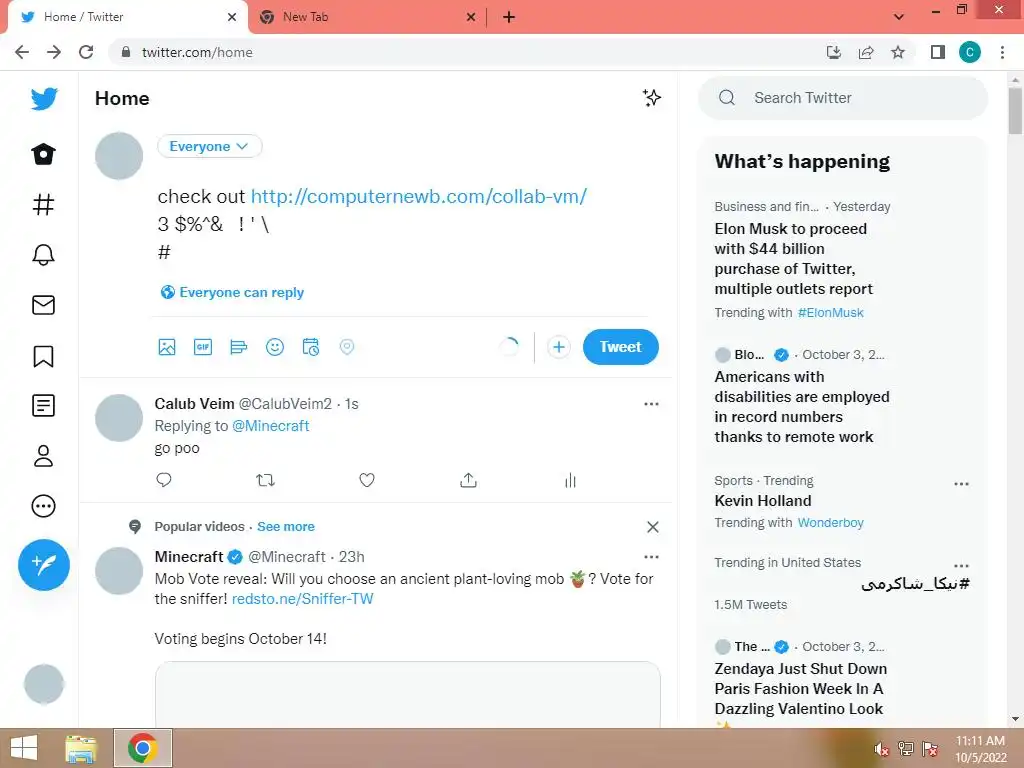Open more options for Kevin Holland trend
1024x768 pixels.
click(961, 484)
